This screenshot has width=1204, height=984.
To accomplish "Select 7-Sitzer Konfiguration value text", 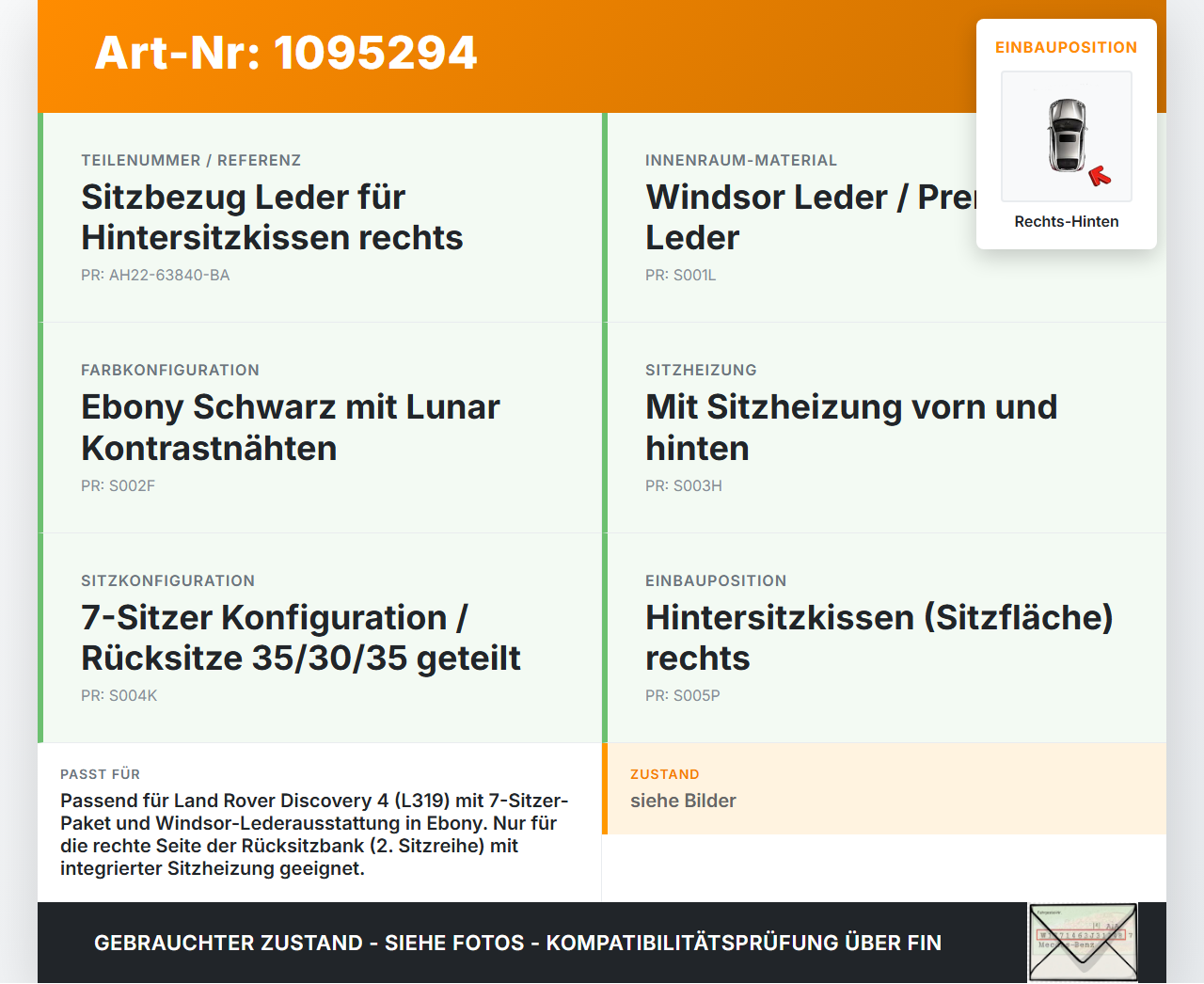I will (301, 638).
